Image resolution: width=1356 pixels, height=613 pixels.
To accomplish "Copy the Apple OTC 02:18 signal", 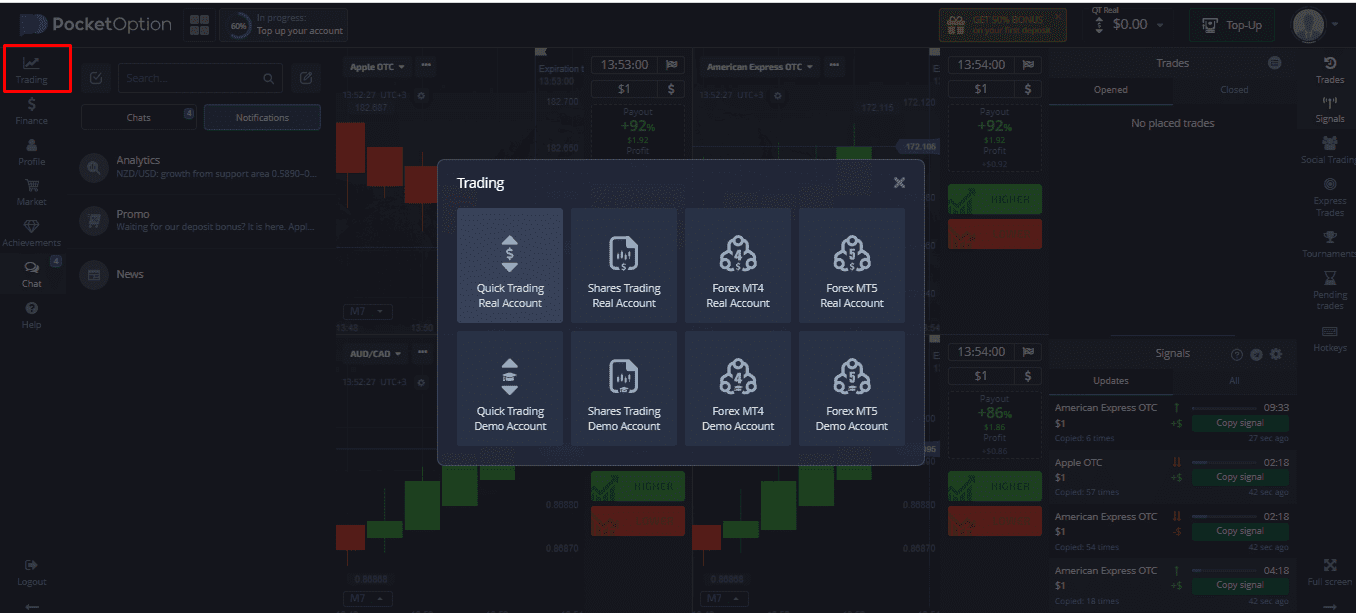I will [1240, 477].
